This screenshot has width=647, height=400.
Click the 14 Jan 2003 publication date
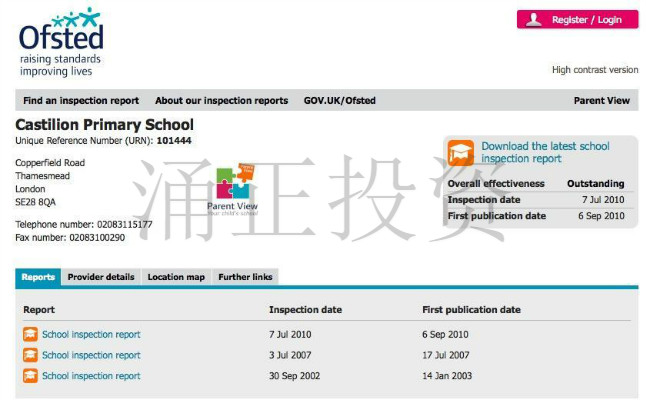[447, 376]
